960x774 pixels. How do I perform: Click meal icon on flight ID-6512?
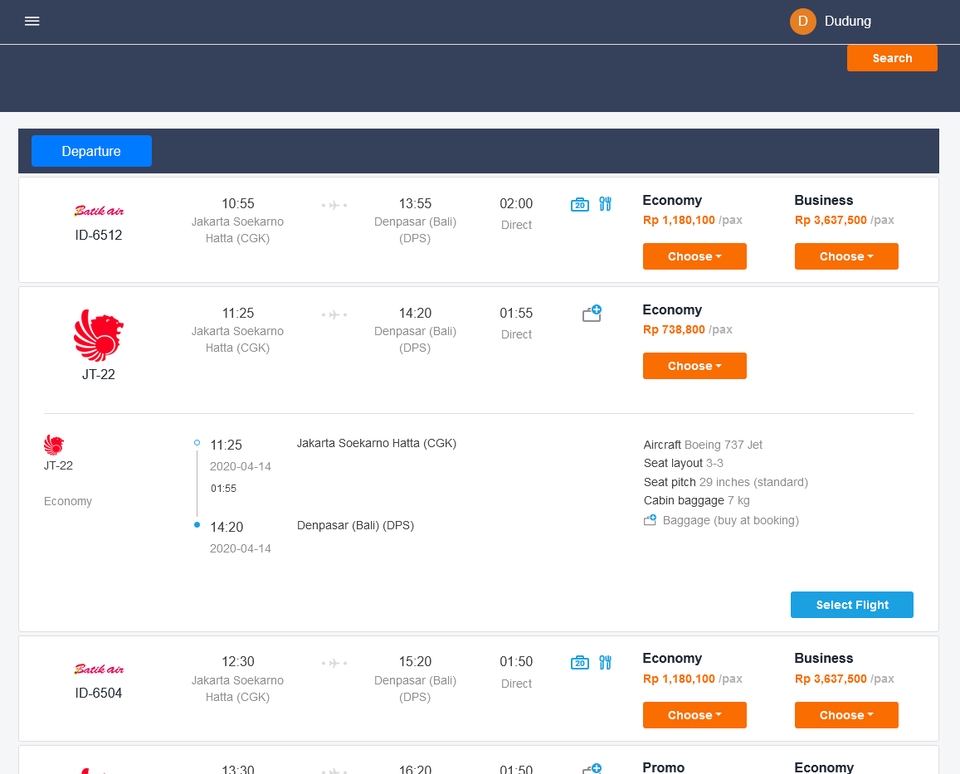click(605, 204)
